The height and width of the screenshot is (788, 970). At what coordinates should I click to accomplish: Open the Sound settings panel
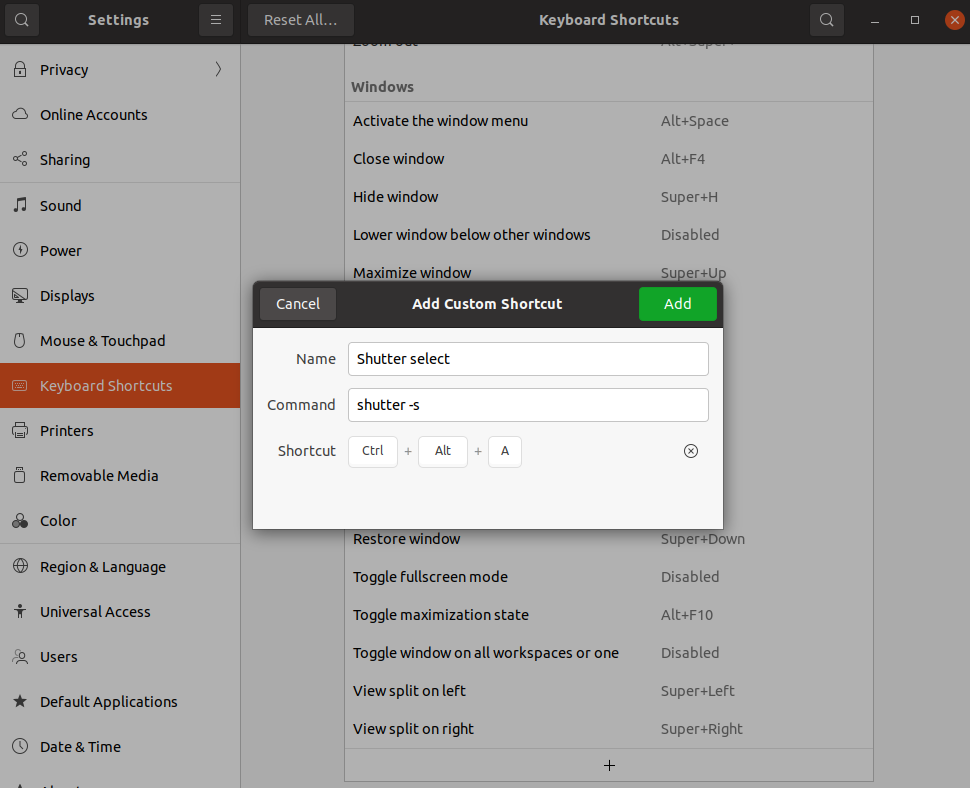pos(120,205)
